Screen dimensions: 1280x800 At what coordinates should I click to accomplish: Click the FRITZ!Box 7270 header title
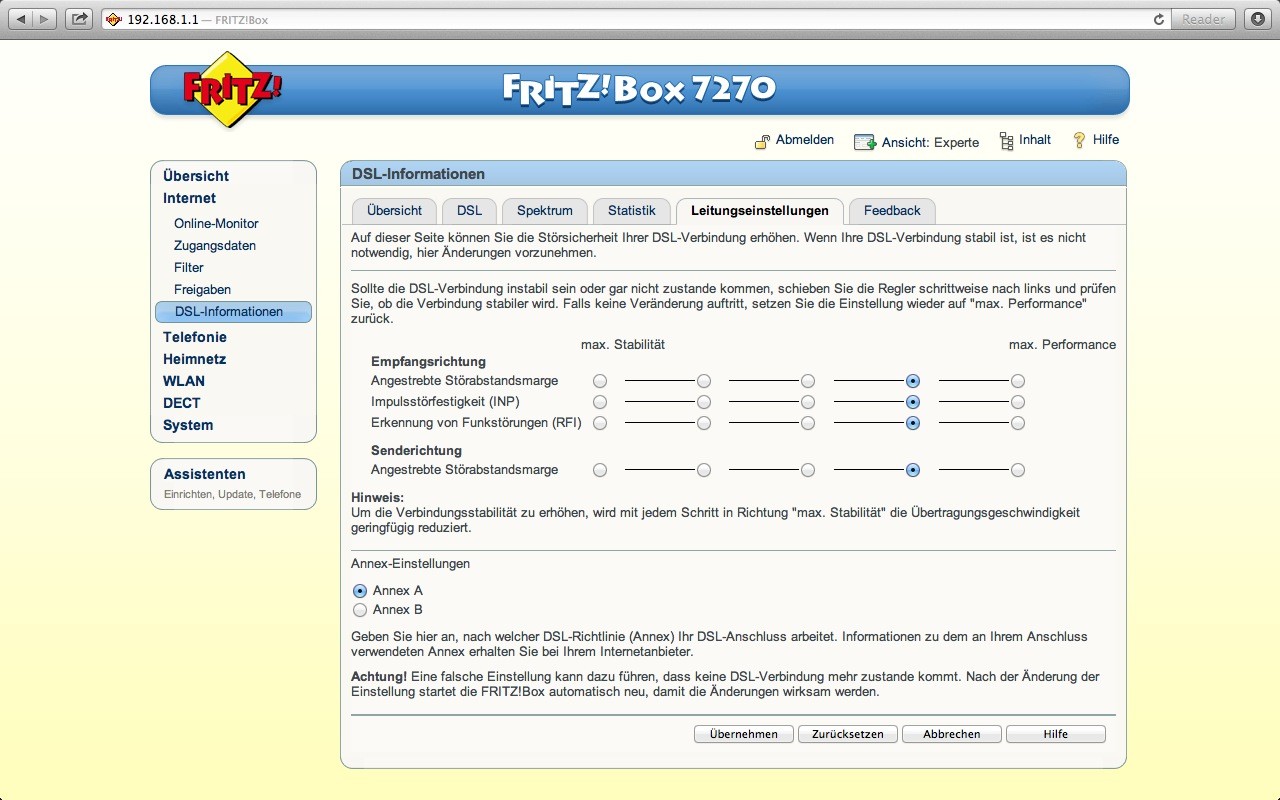click(639, 89)
